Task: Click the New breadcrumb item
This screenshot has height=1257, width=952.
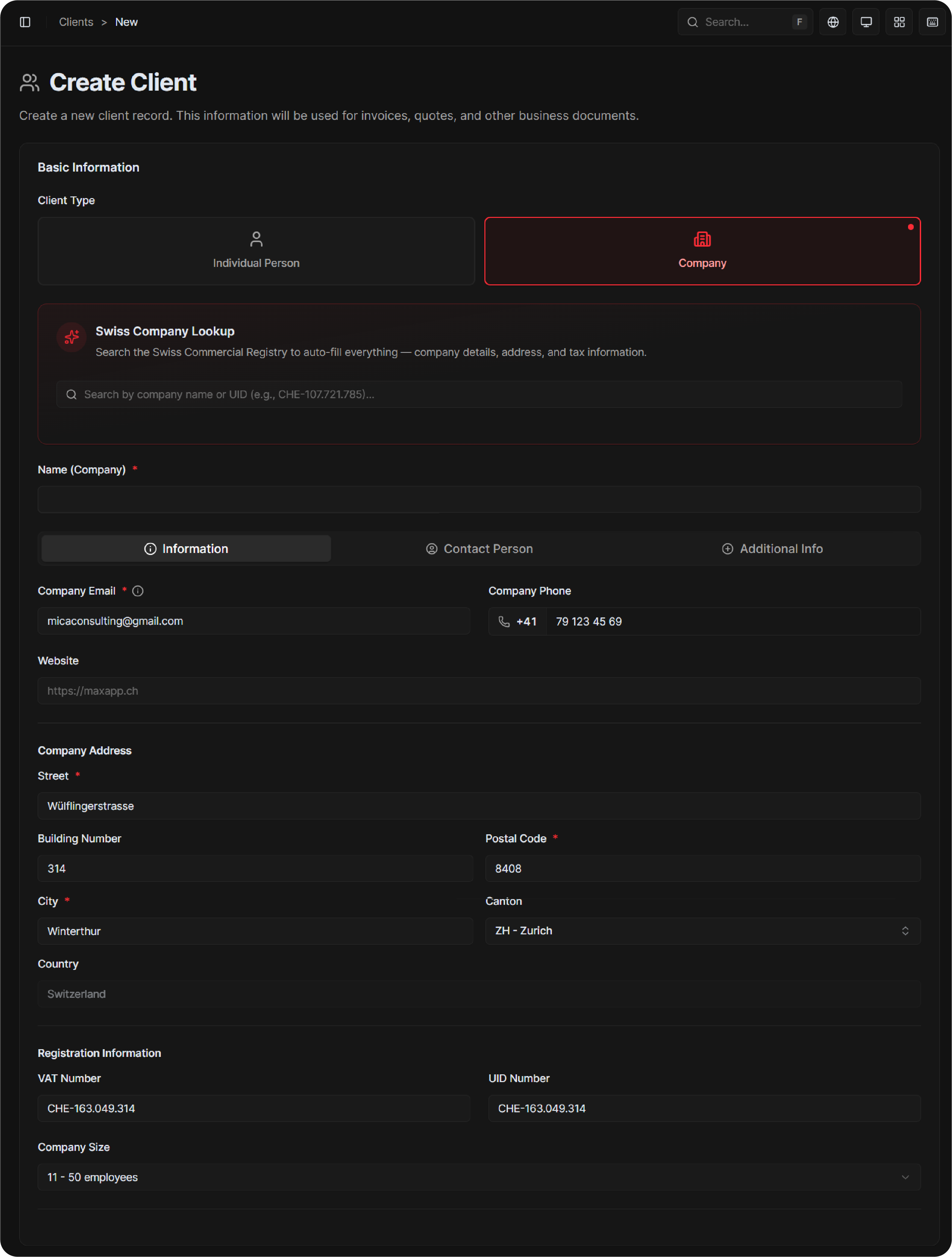Action: point(127,21)
